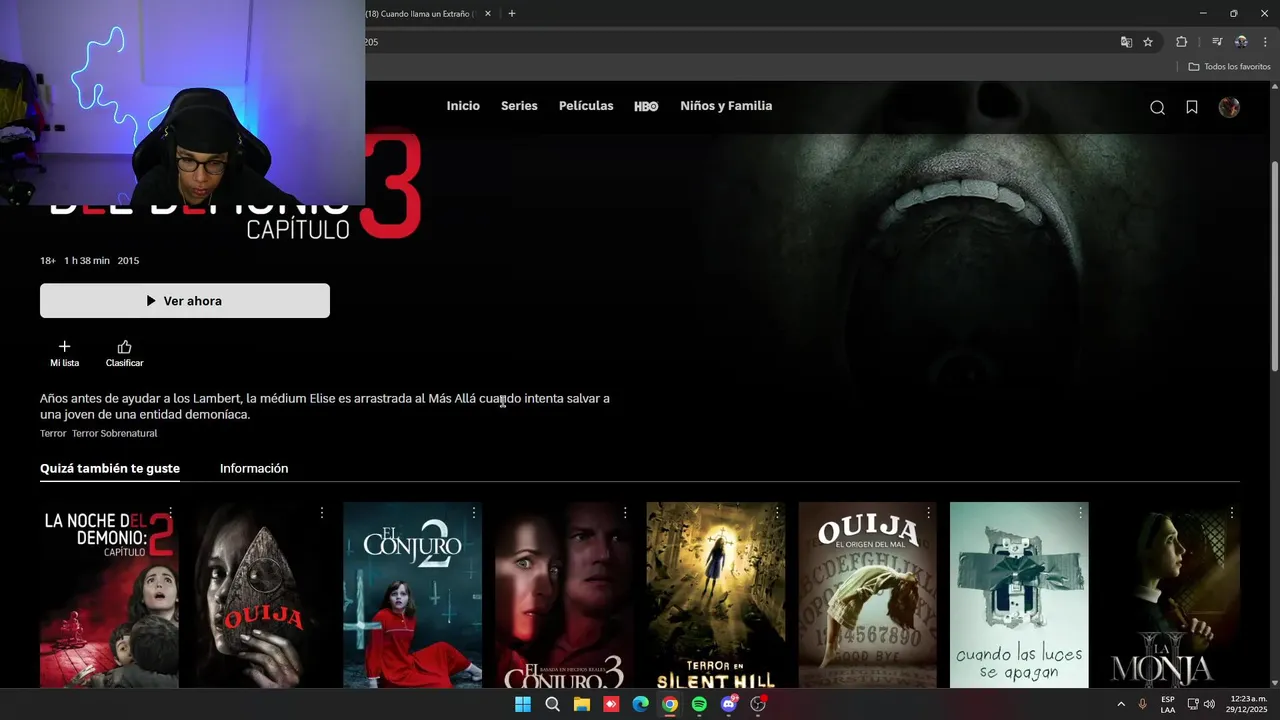Open the Terror genre link
This screenshot has height=720, width=1280.
[53, 433]
